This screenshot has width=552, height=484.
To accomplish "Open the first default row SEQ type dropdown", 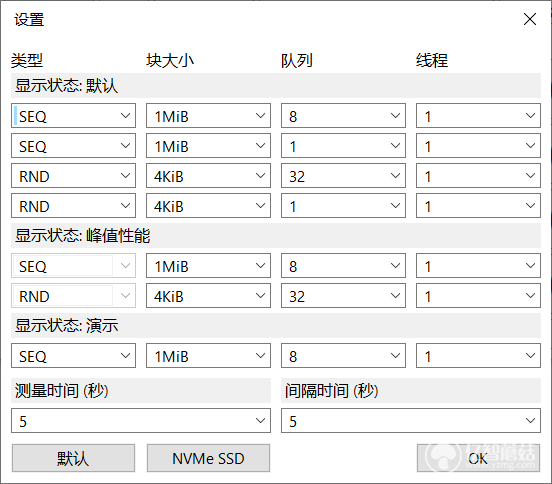I will click(73, 116).
